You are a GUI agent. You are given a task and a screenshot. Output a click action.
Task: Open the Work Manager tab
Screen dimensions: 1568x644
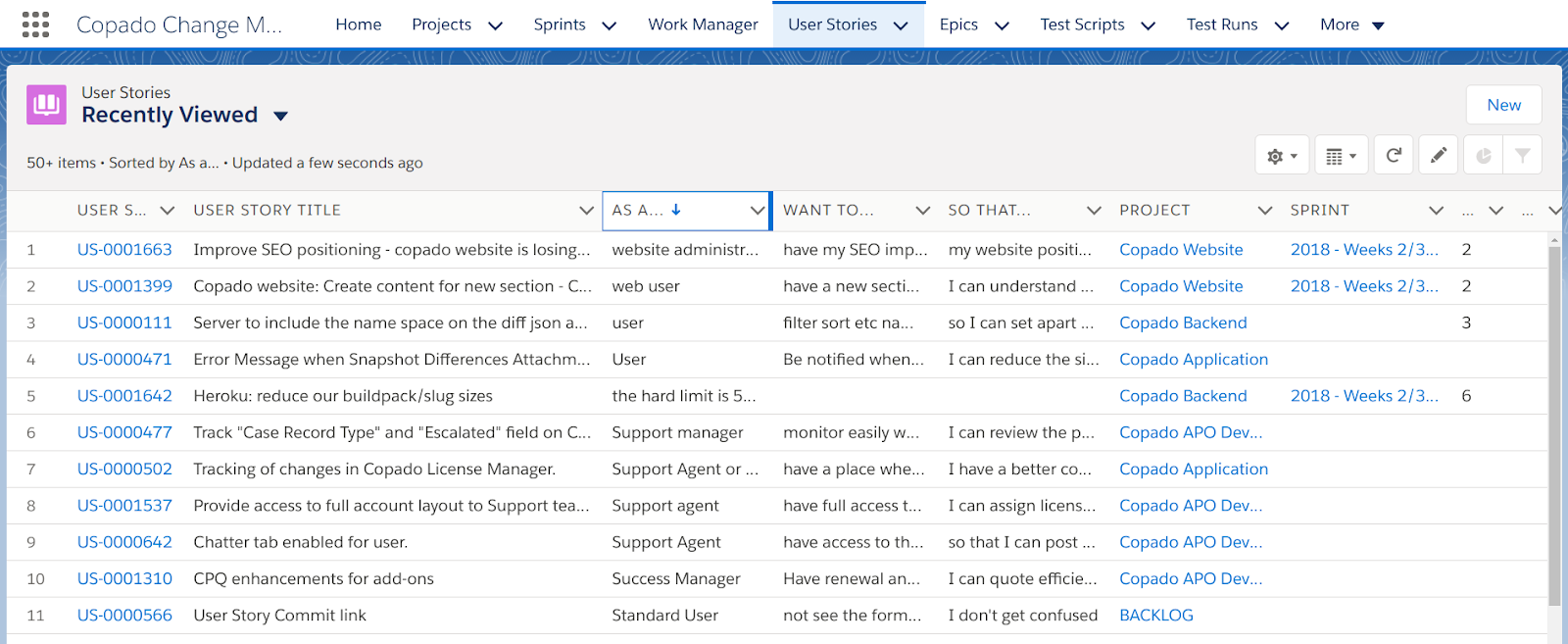pos(703,25)
